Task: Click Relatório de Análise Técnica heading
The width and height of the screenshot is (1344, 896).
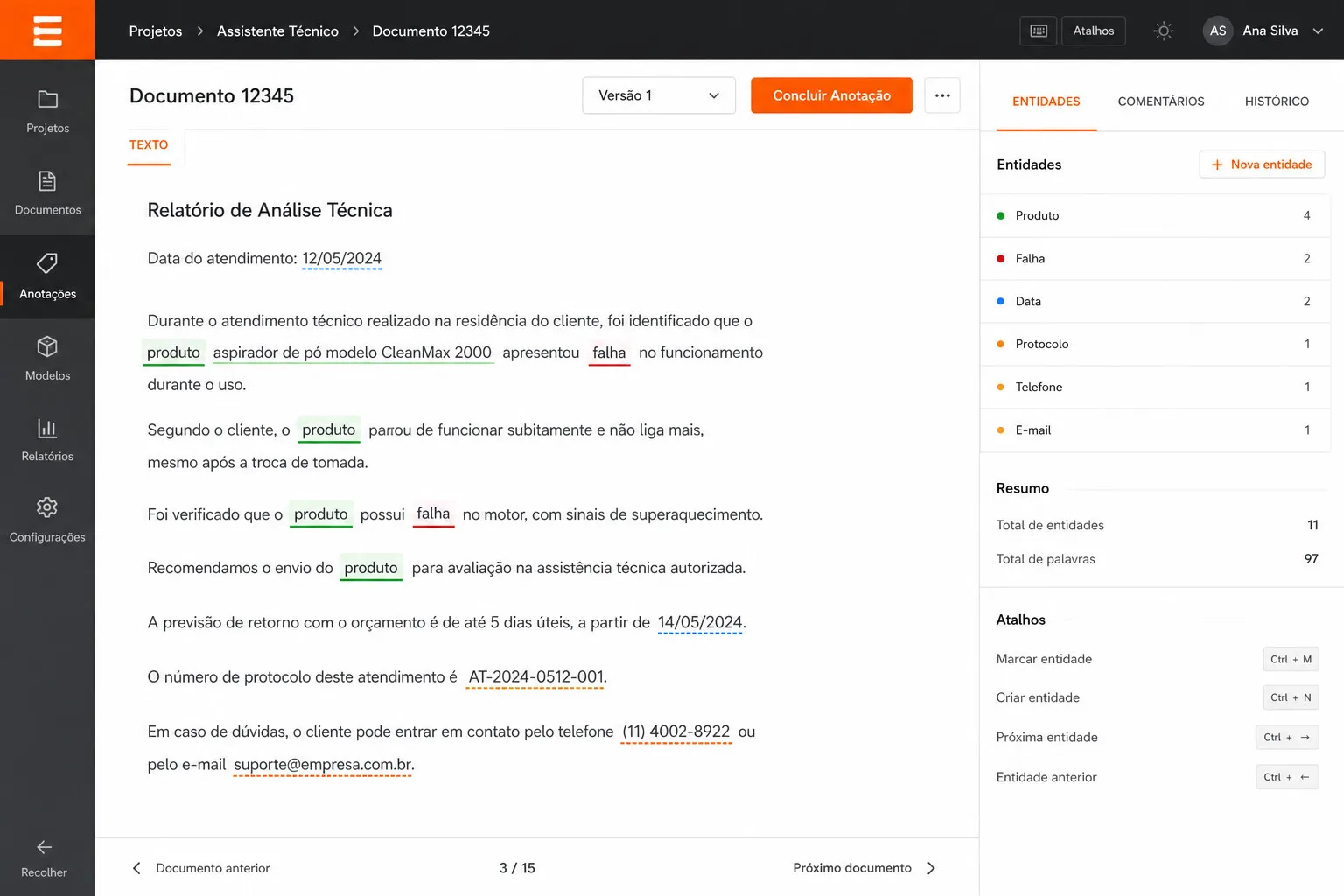Action: pos(269,210)
